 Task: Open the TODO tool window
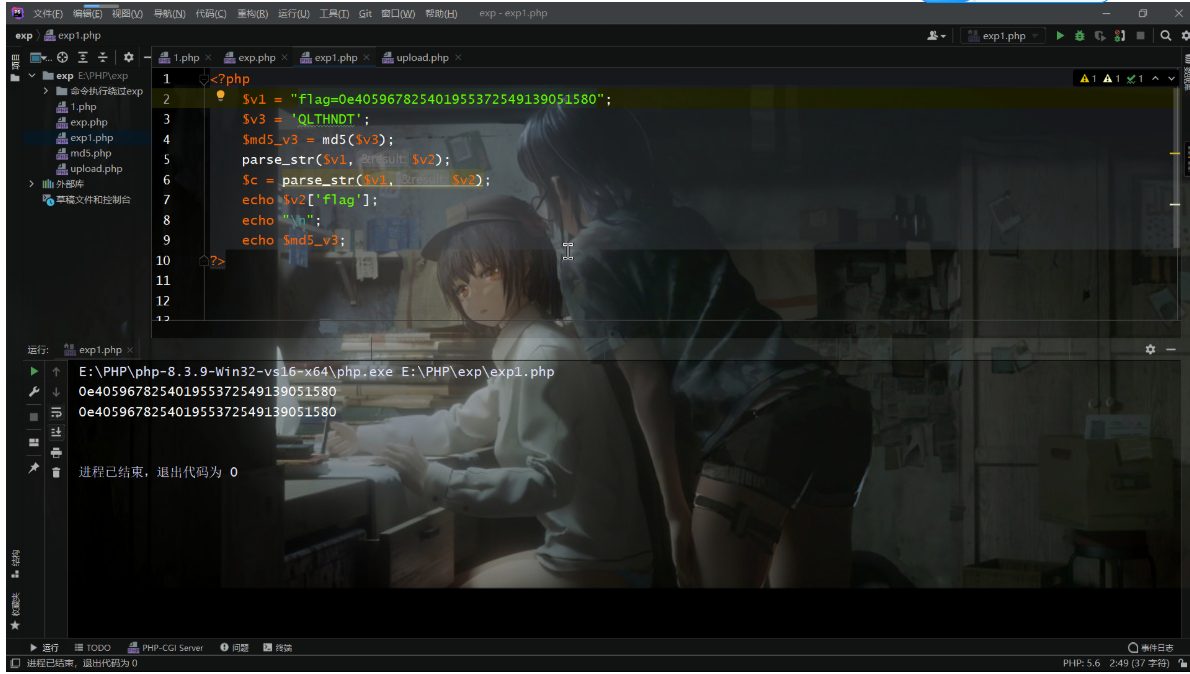click(93, 647)
